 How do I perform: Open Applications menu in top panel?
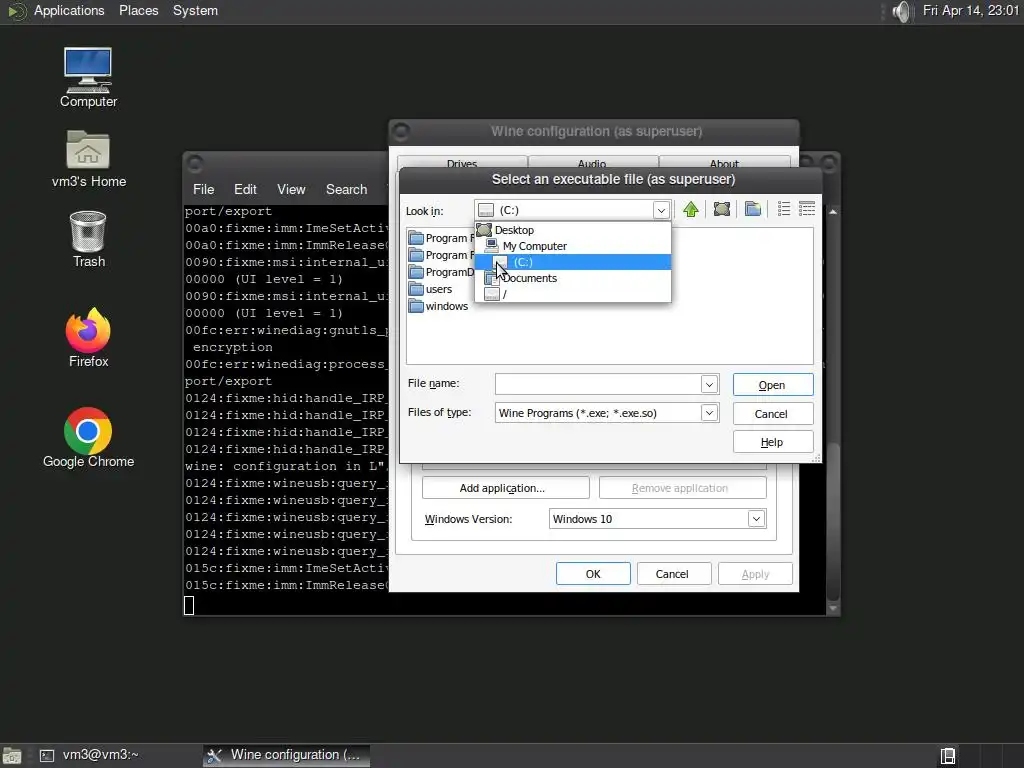(69, 11)
